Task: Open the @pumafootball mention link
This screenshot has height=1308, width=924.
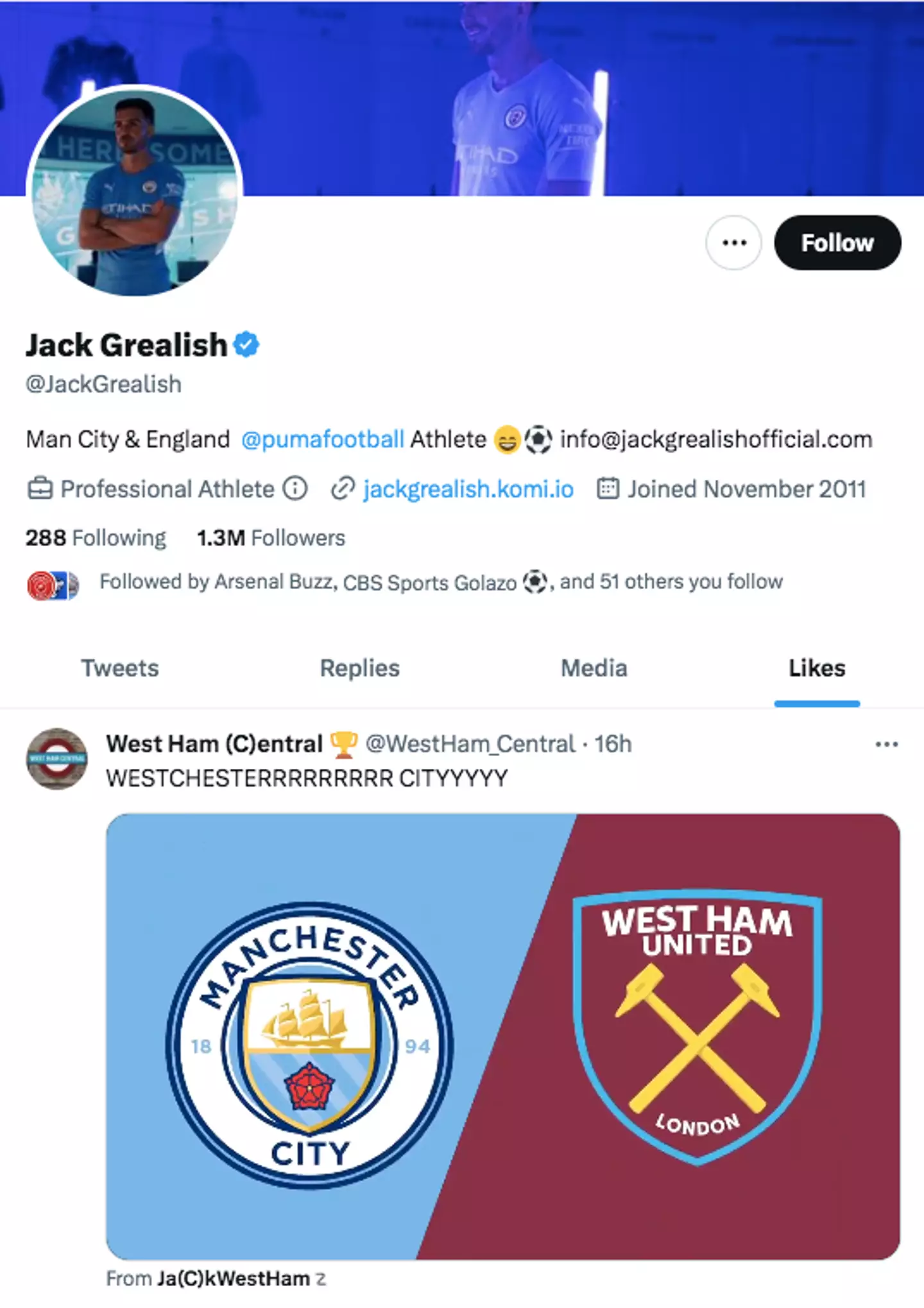Action: (x=323, y=440)
